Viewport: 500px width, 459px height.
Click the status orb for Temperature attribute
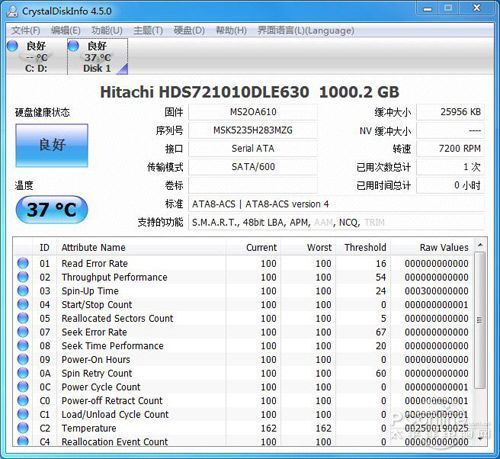pos(23,428)
